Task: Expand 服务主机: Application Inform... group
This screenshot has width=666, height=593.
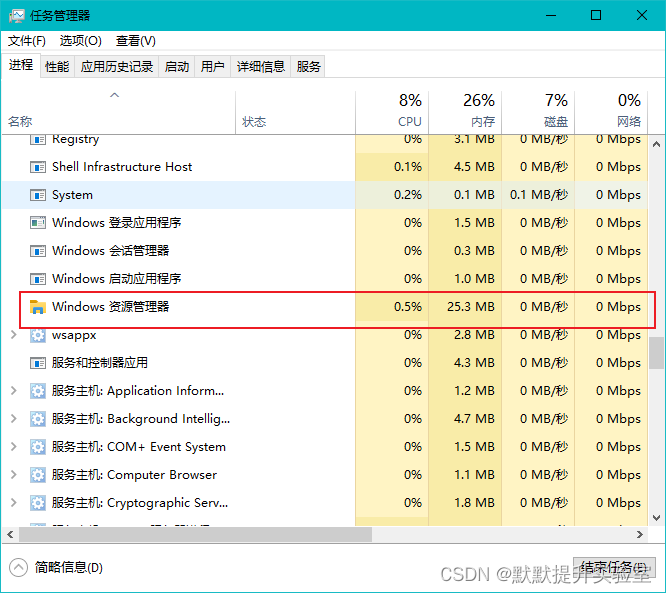Action: 14,390
